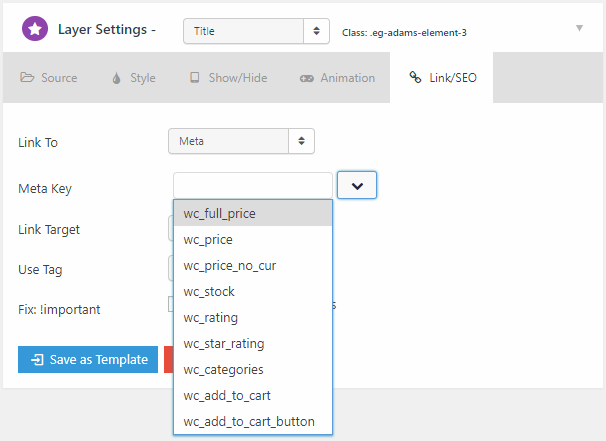Screen dimensions: 606x441
Task: Pick wc_star_rating option
Action: click(253, 344)
